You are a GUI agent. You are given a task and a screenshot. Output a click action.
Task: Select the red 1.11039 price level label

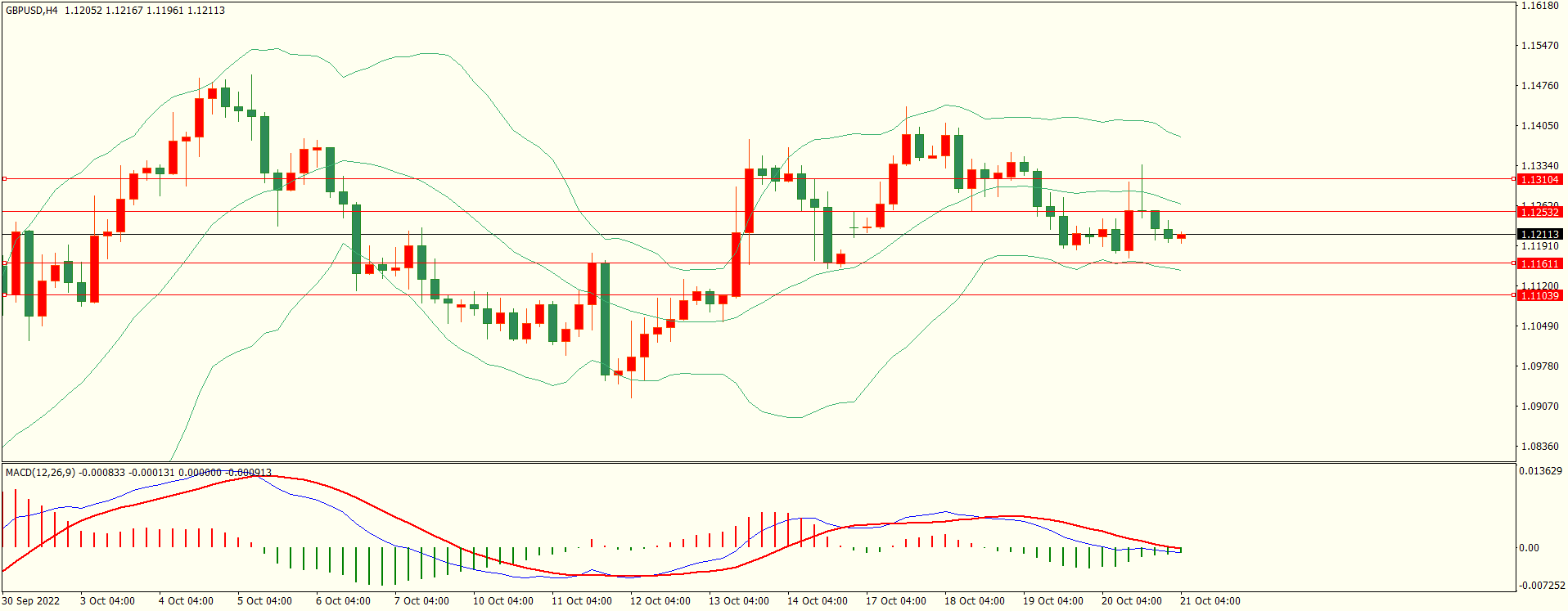pyautogui.click(x=1539, y=295)
